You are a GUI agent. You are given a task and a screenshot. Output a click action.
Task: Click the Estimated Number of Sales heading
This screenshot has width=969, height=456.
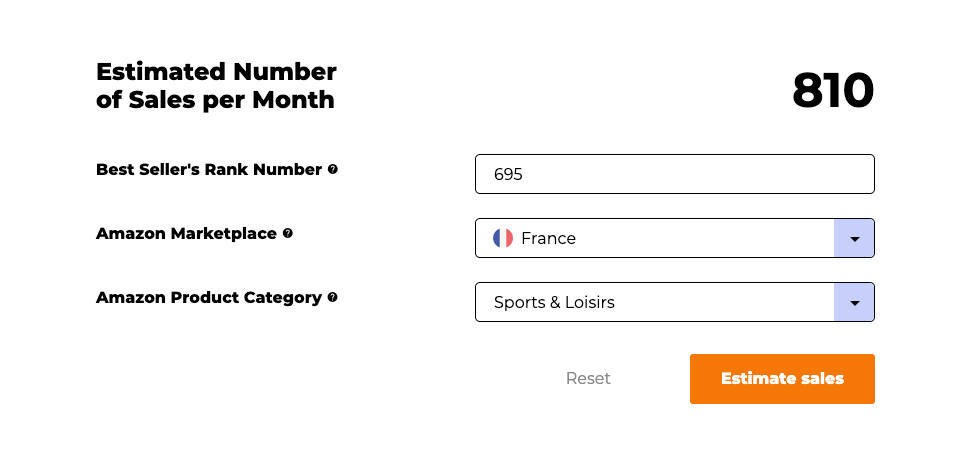[x=216, y=85]
